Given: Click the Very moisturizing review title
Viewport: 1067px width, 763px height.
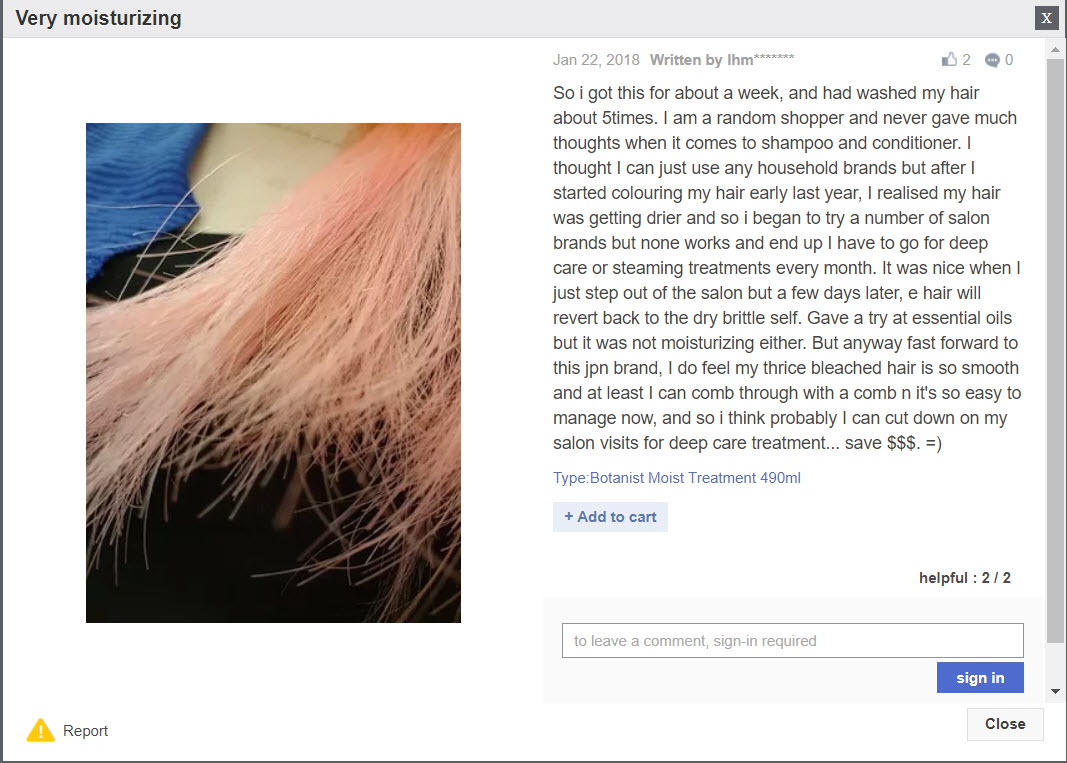Looking at the screenshot, I should tap(99, 18).
